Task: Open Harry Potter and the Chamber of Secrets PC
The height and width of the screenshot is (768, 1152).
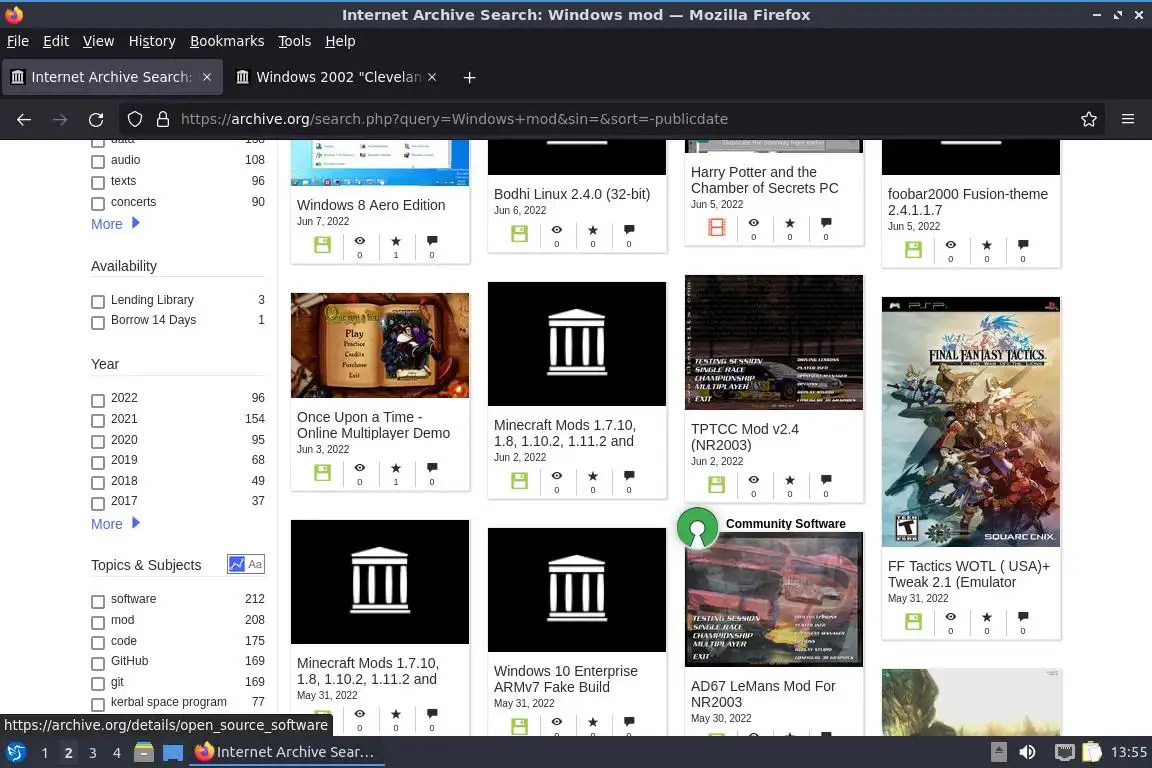Action: click(x=764, y=180)
